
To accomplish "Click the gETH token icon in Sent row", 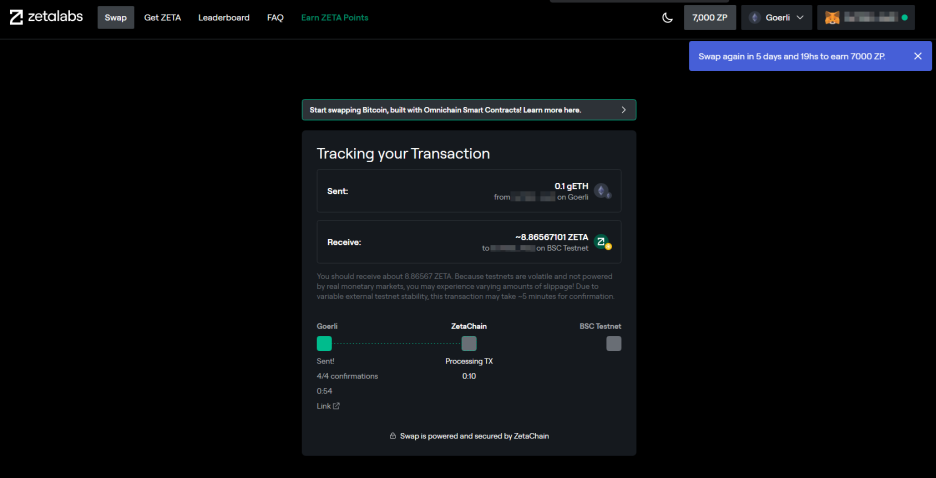I will (602, 191).
